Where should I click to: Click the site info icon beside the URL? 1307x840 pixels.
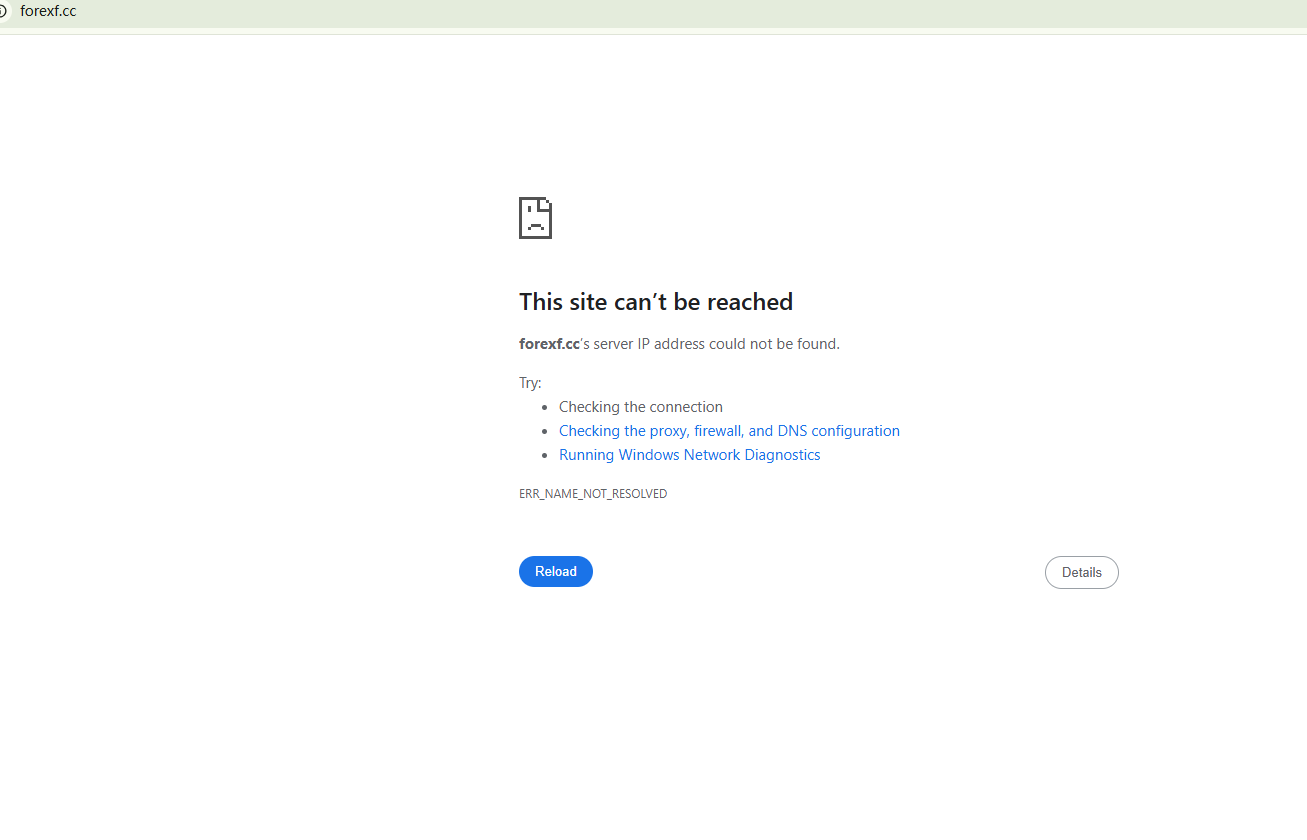coord(3,12)
